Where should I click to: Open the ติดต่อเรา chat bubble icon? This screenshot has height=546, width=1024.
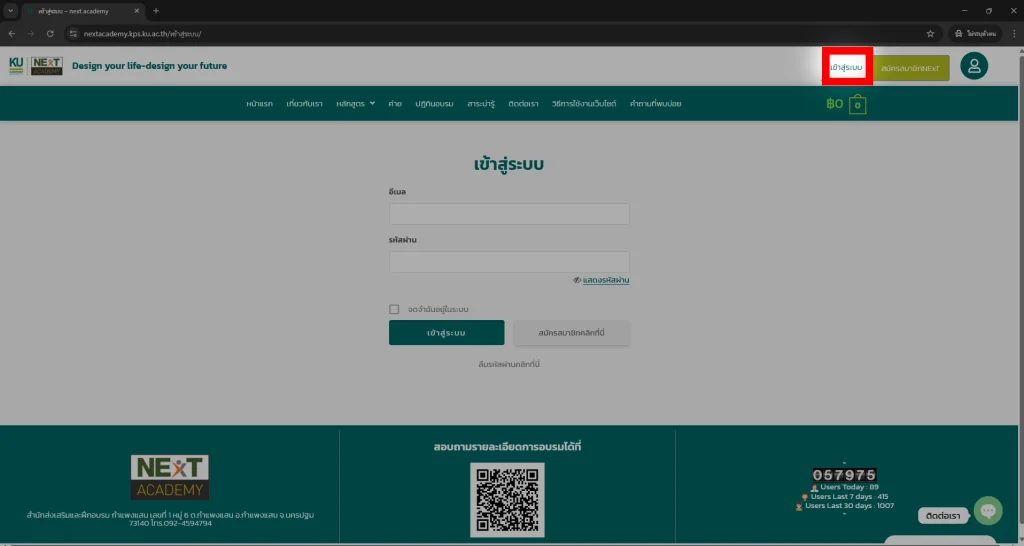point(987,511)
